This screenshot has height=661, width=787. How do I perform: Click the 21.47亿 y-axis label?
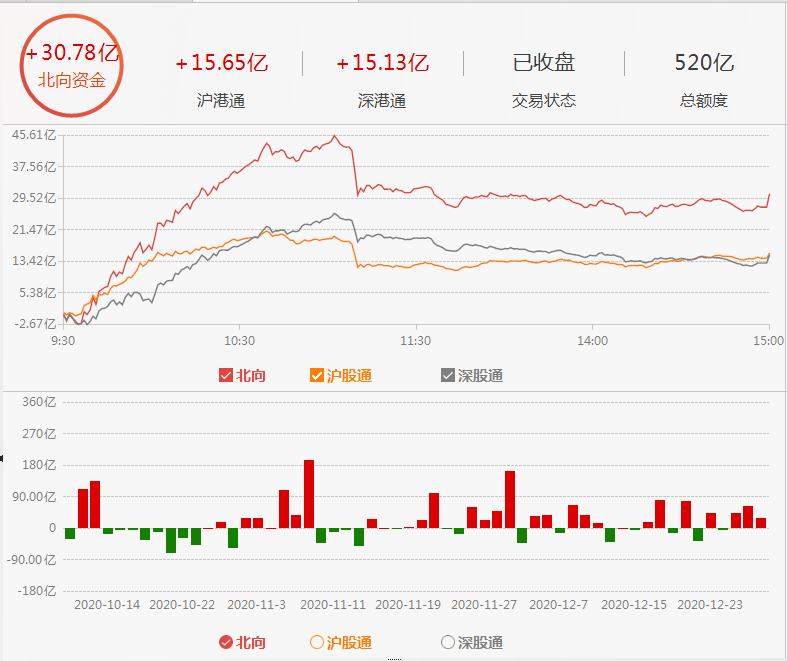(x=34, y=229)
